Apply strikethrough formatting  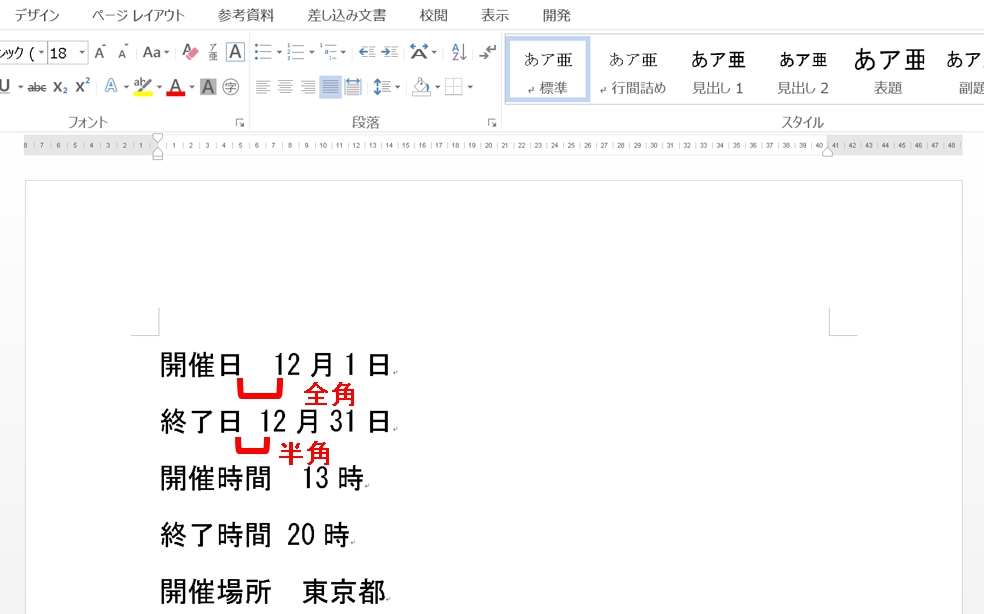point(37,87)
